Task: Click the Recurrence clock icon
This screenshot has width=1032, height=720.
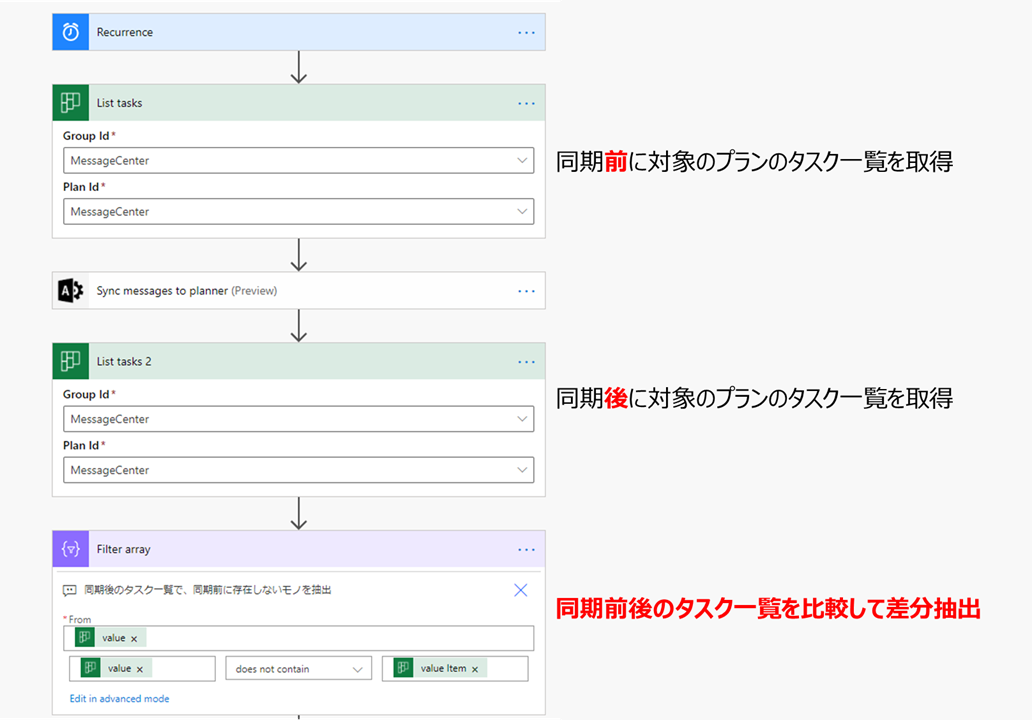Action: click(x=69, y=31)
